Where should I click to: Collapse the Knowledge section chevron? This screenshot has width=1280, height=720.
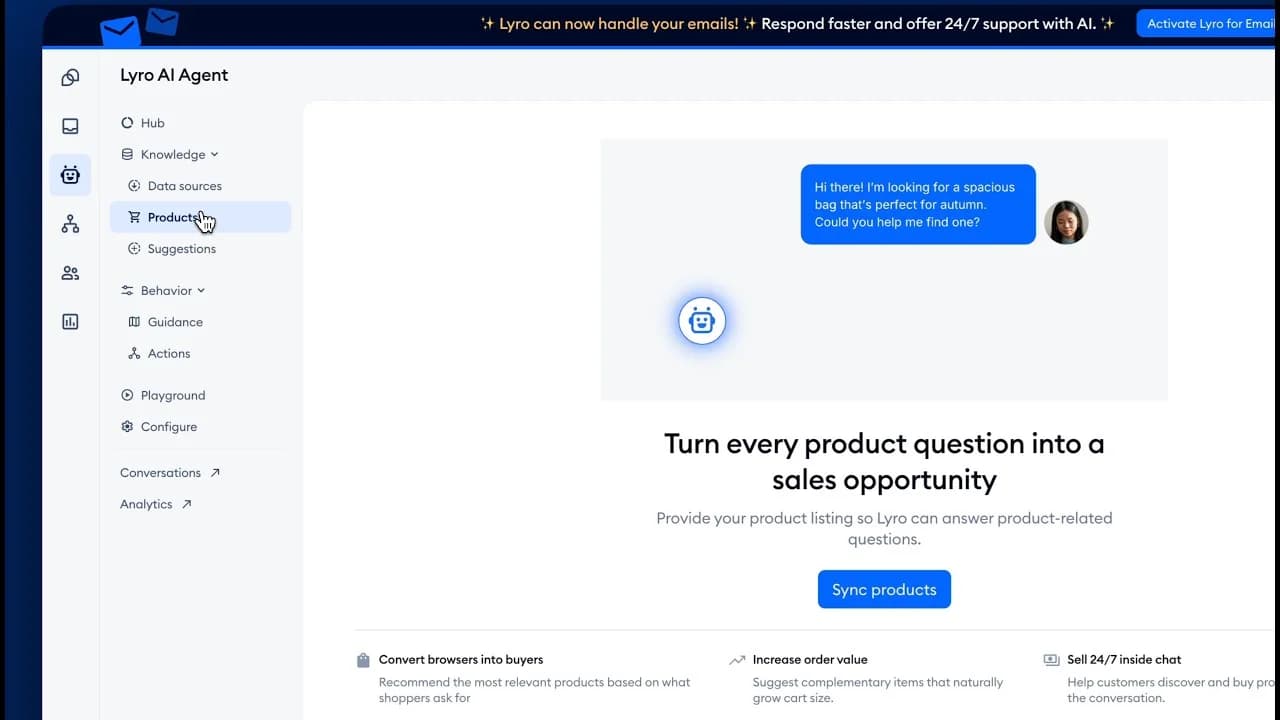pos(215,155)
